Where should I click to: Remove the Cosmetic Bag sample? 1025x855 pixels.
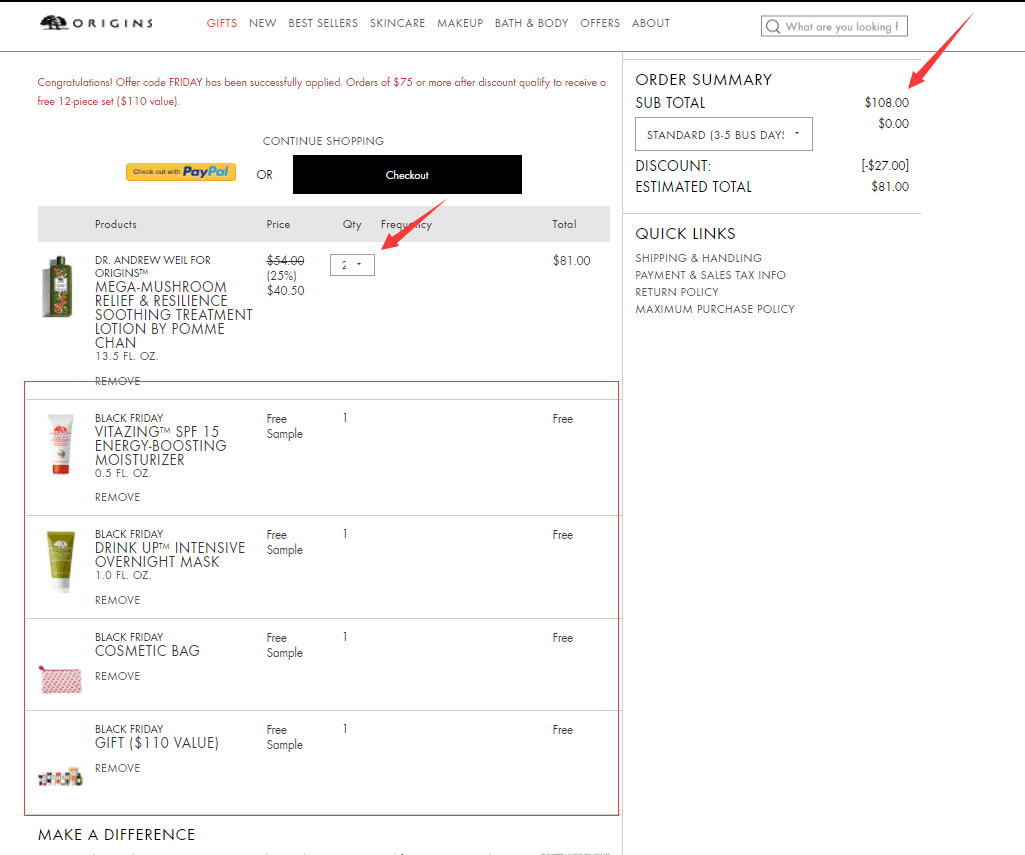118,676
